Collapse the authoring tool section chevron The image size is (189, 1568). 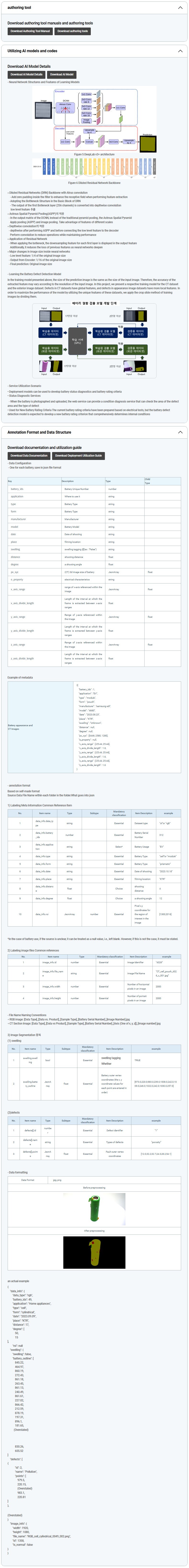click(x=180, y=8)
